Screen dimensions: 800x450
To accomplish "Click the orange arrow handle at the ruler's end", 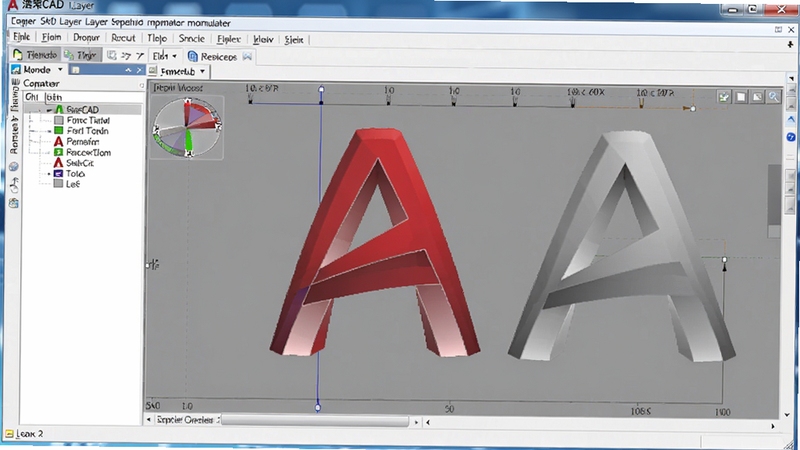I will tap(689, 108).
